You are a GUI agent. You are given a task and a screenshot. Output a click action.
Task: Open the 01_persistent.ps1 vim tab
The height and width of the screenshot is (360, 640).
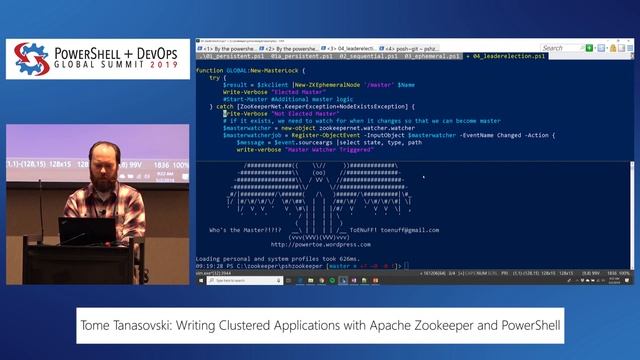(x=233, y=56)
